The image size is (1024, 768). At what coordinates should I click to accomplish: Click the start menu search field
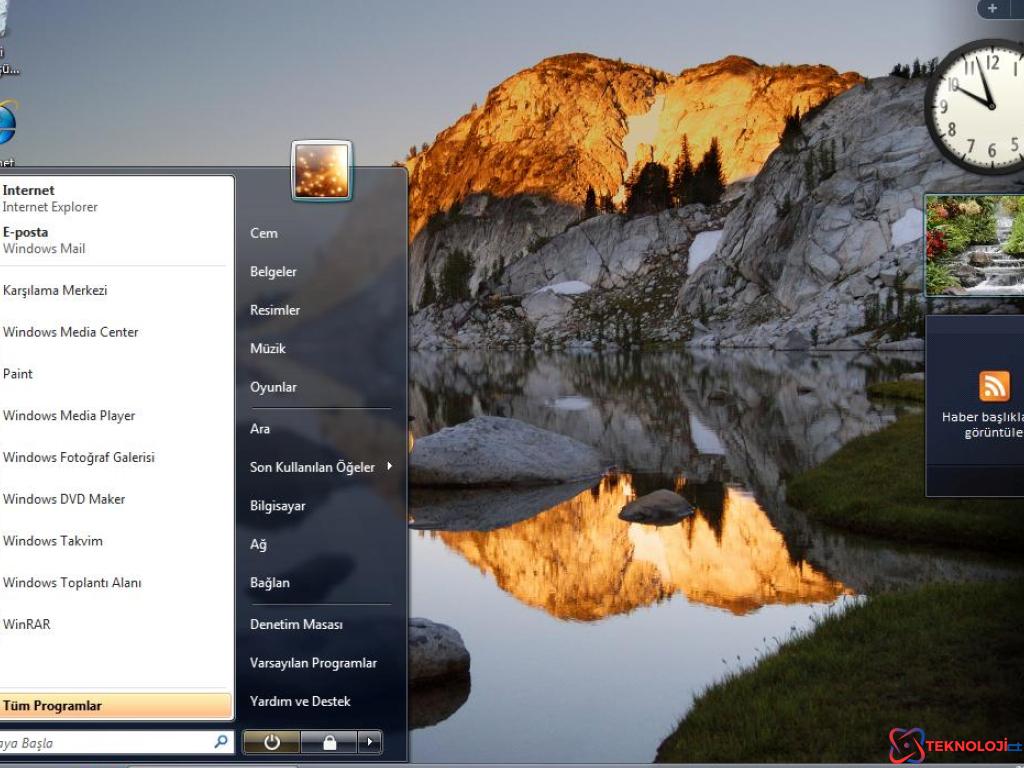(100, 743)
